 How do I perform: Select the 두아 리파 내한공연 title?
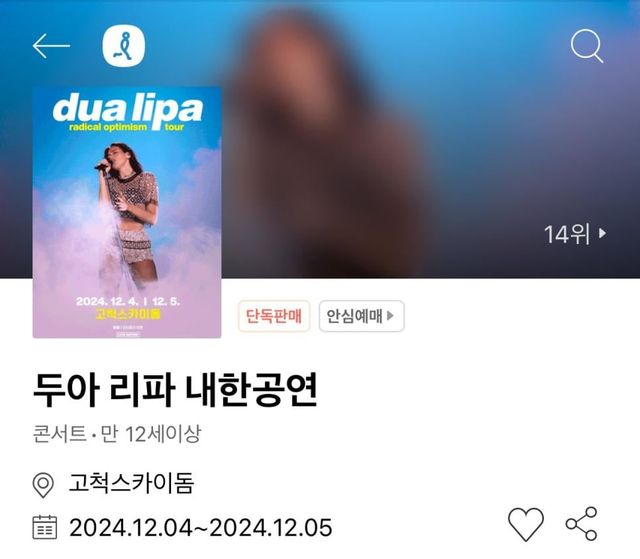point(175,389)
